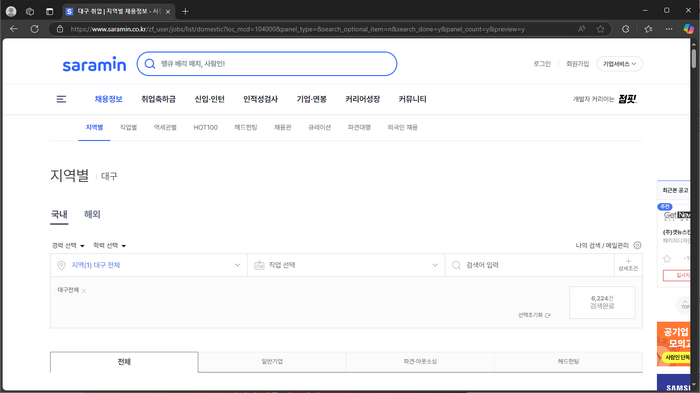Click the site lock icon in address bar
The height and width of the screenshot is (393, 700).
coord(60,29)
